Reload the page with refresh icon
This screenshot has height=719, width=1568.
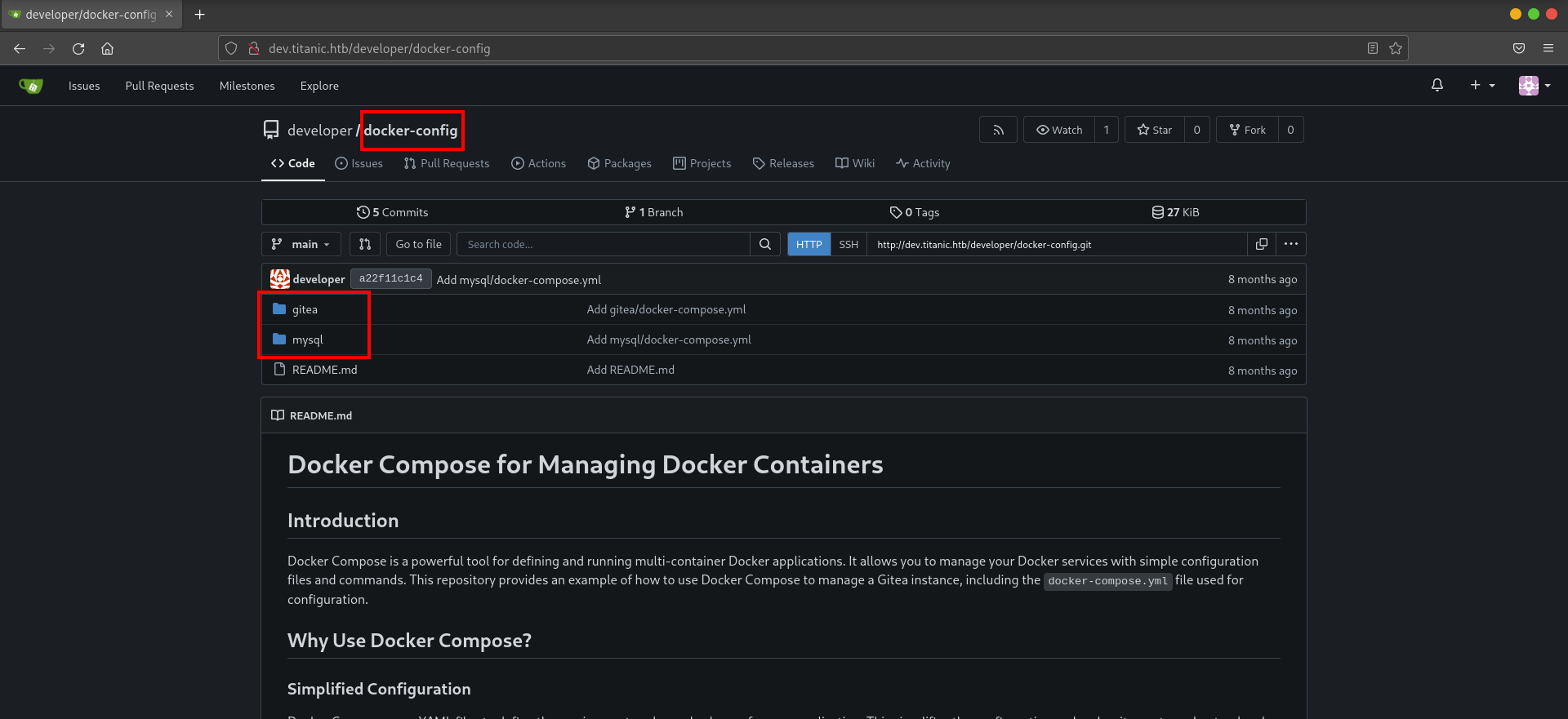(78, 48)
